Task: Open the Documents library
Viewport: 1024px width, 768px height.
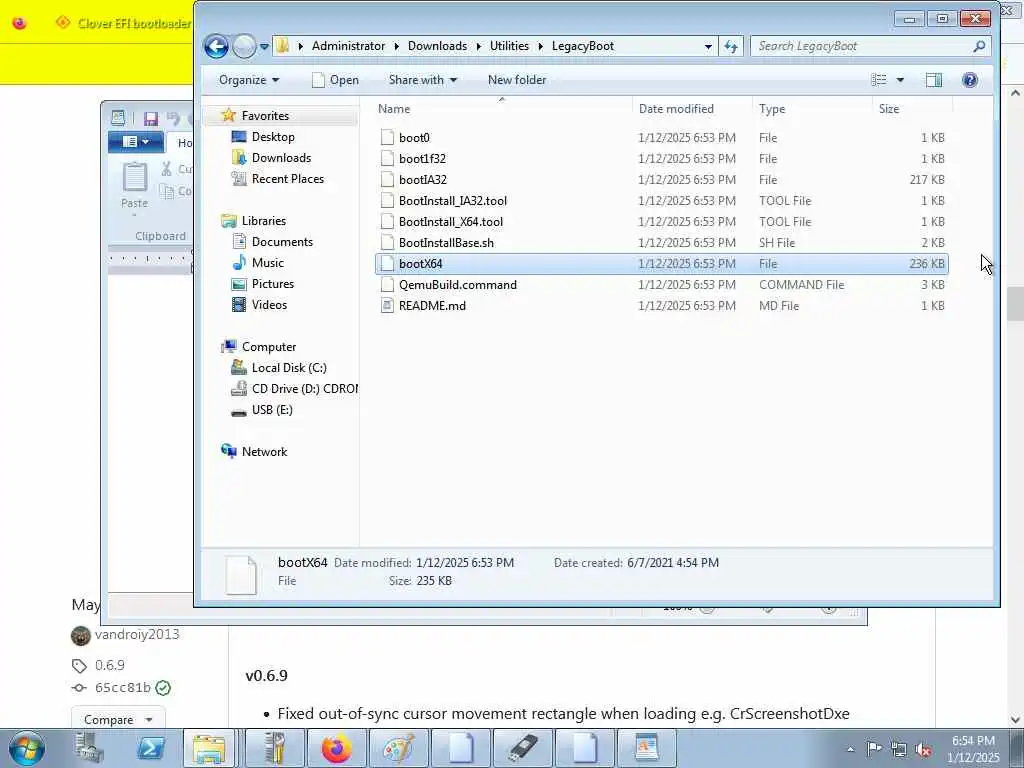Action: 282,242
